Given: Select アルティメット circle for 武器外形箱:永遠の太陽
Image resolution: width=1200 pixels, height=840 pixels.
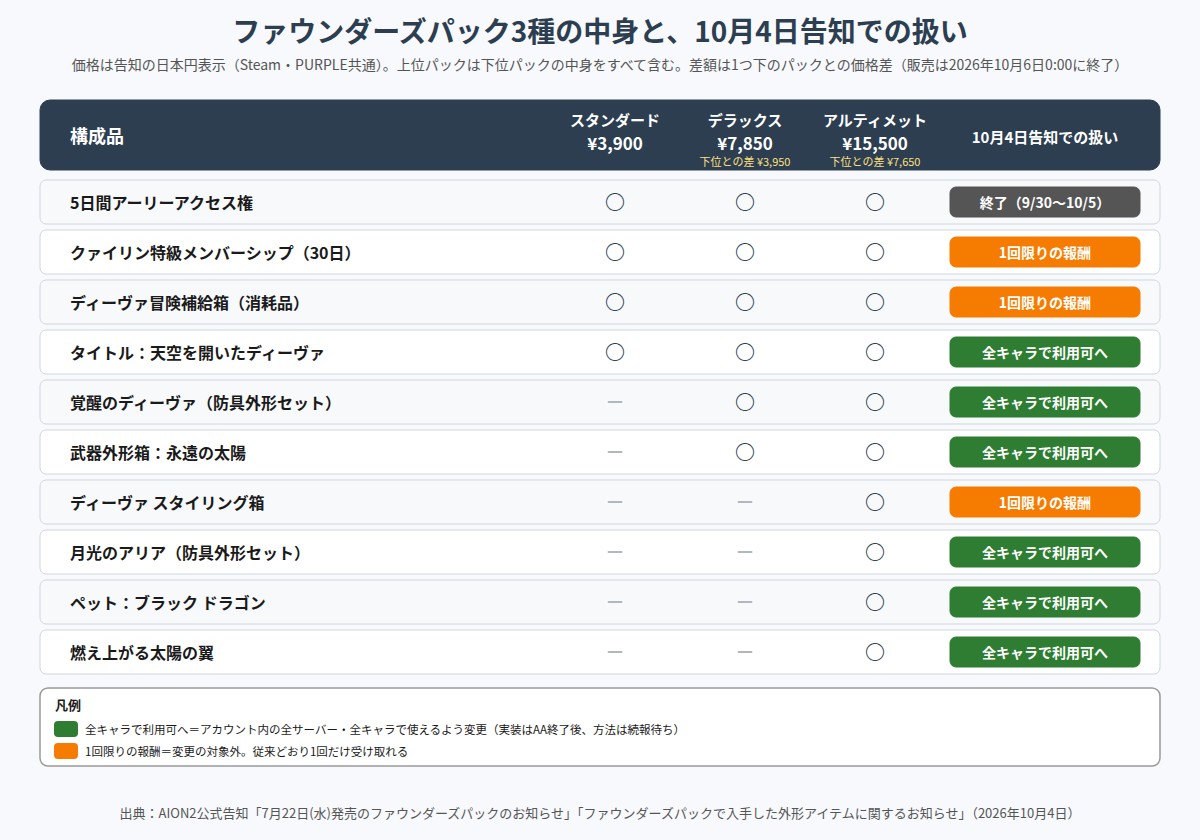Looking at the screenshot, I should pos(875,452).
